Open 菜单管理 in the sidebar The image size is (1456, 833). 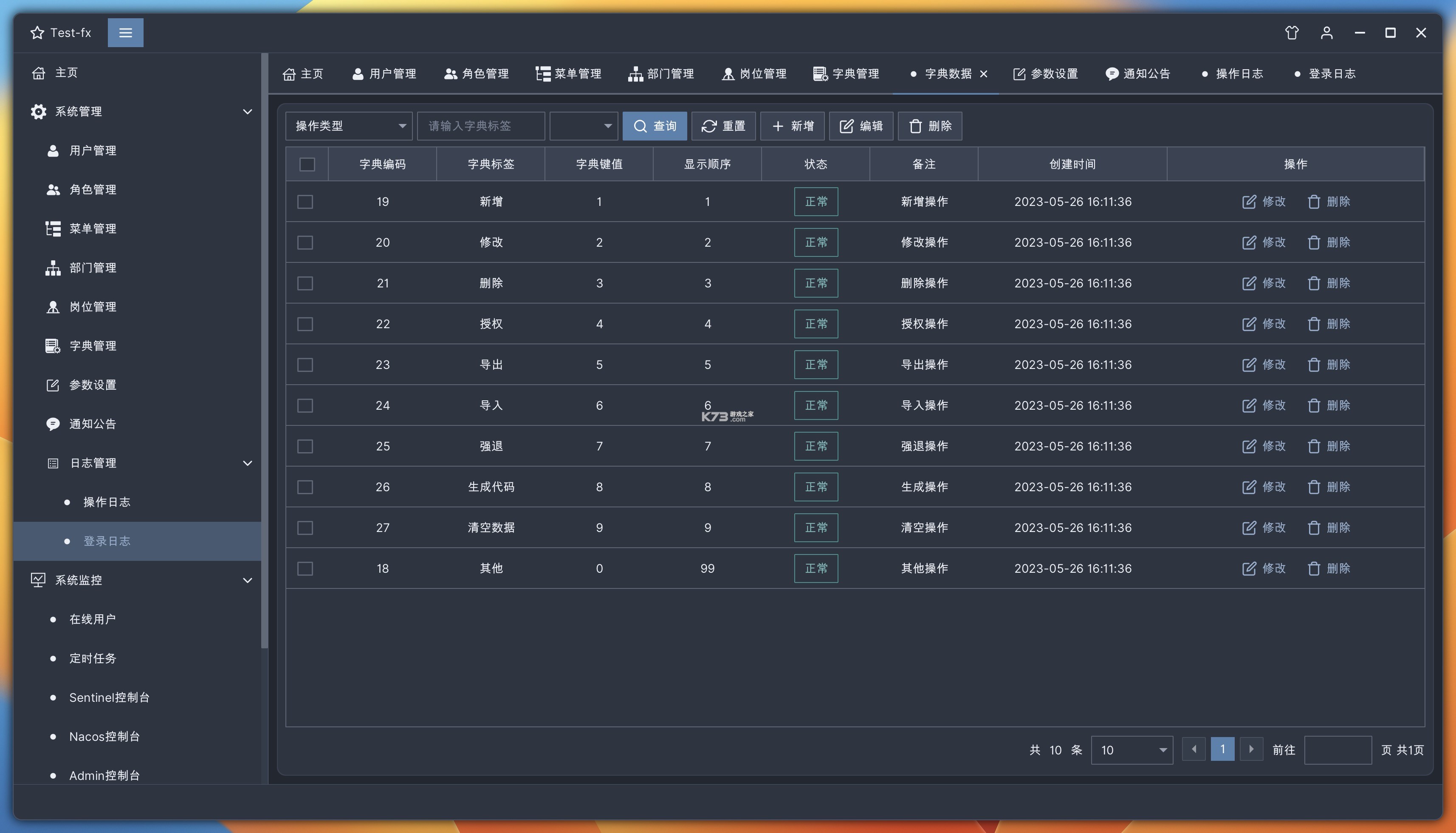point(137,228)
